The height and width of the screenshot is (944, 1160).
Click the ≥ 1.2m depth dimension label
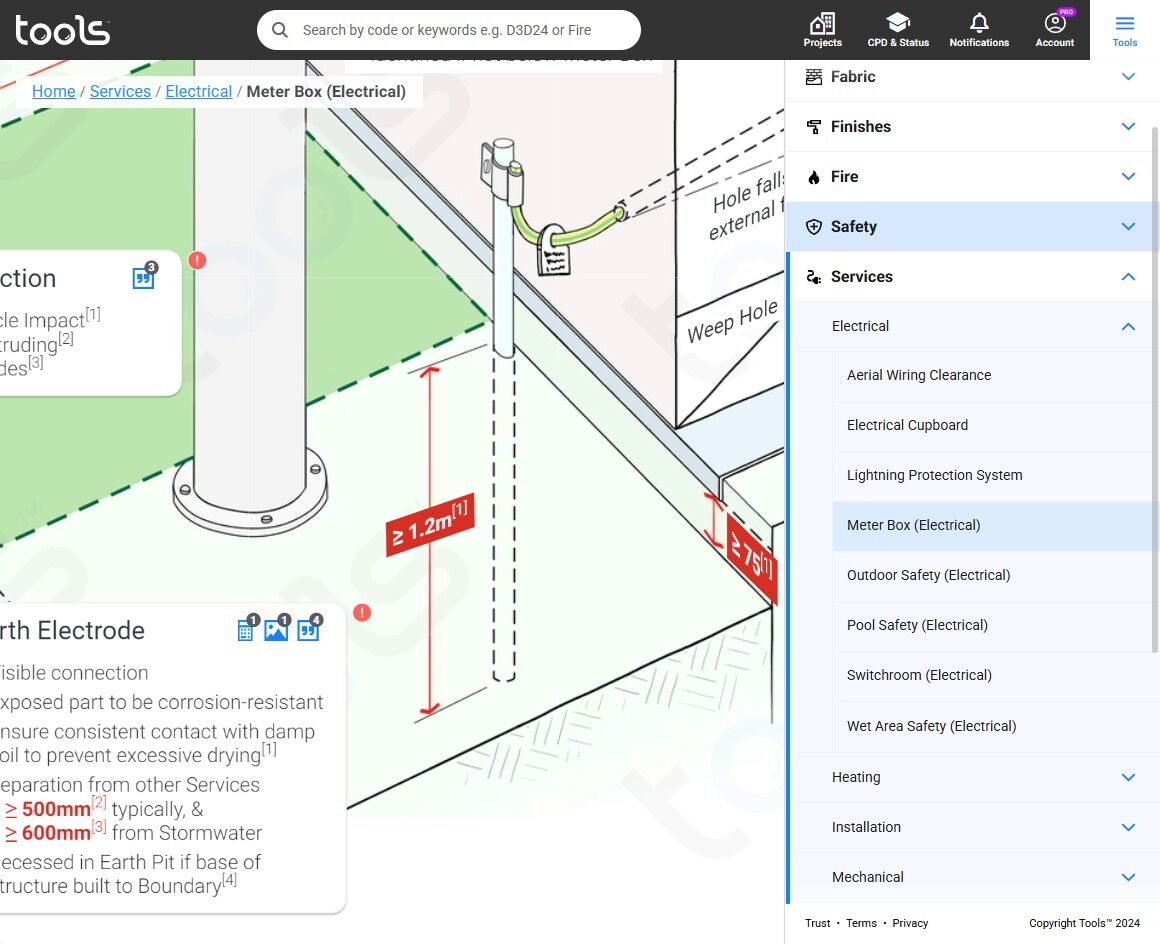430,525
